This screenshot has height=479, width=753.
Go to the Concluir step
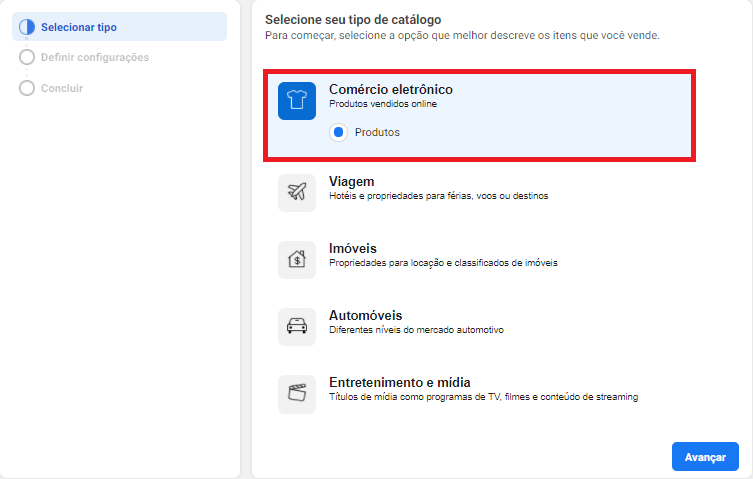[61, 88]
